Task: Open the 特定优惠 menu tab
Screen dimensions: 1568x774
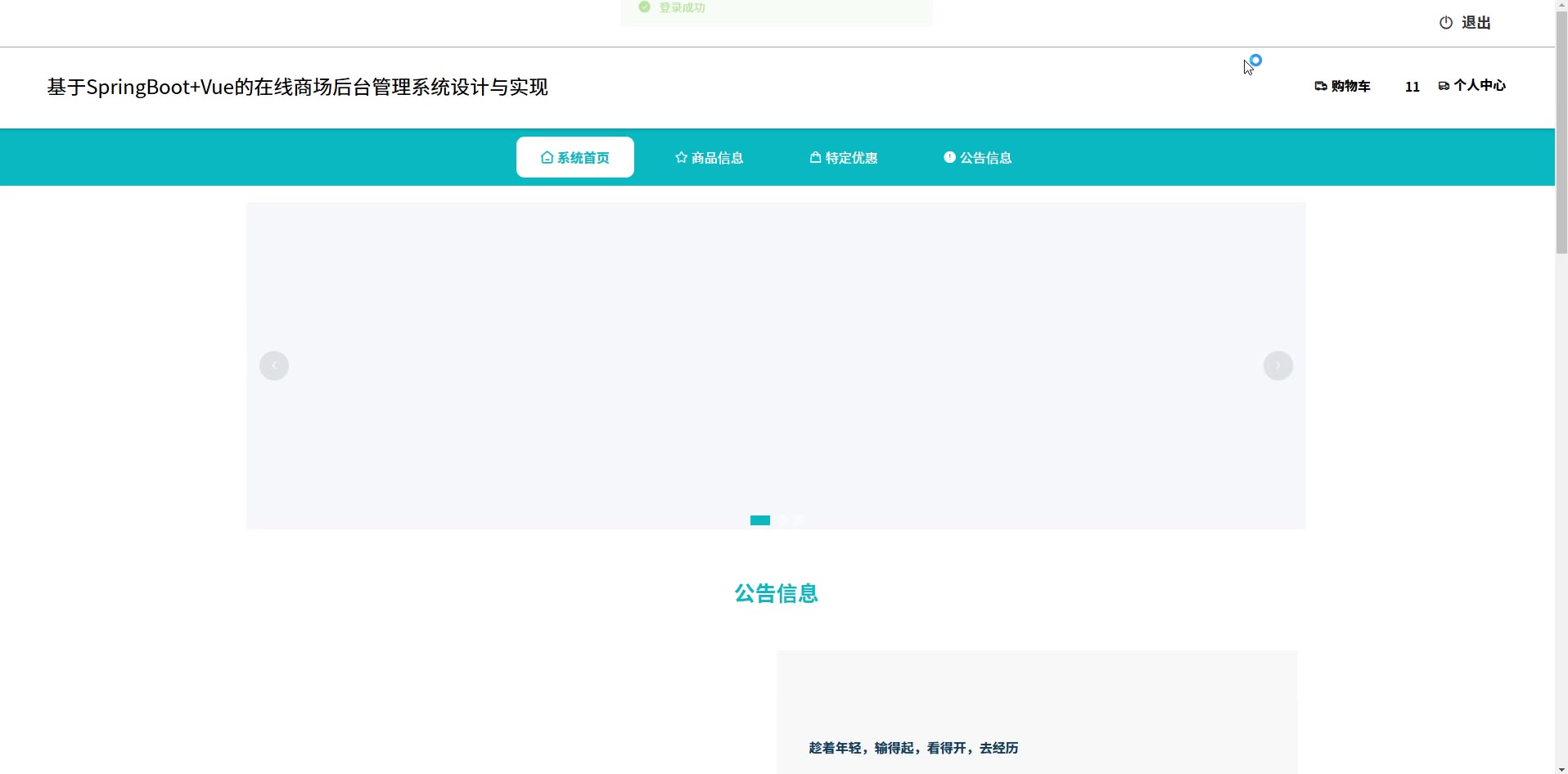Action: point(844,157)
